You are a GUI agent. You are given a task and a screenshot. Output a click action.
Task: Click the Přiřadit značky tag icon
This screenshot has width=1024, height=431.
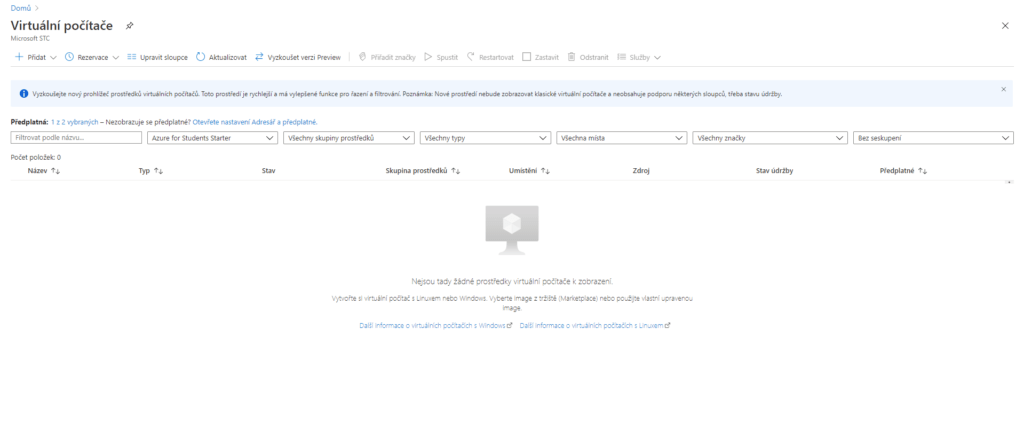coord(364,57)
